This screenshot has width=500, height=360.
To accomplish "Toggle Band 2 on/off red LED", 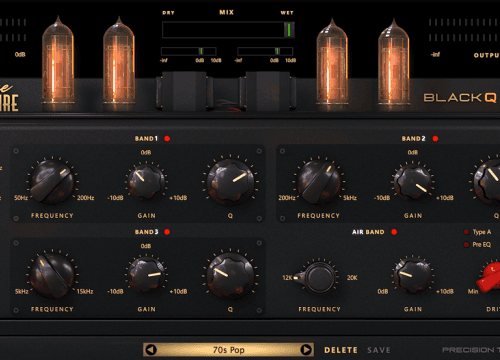I will coord(435,138).
